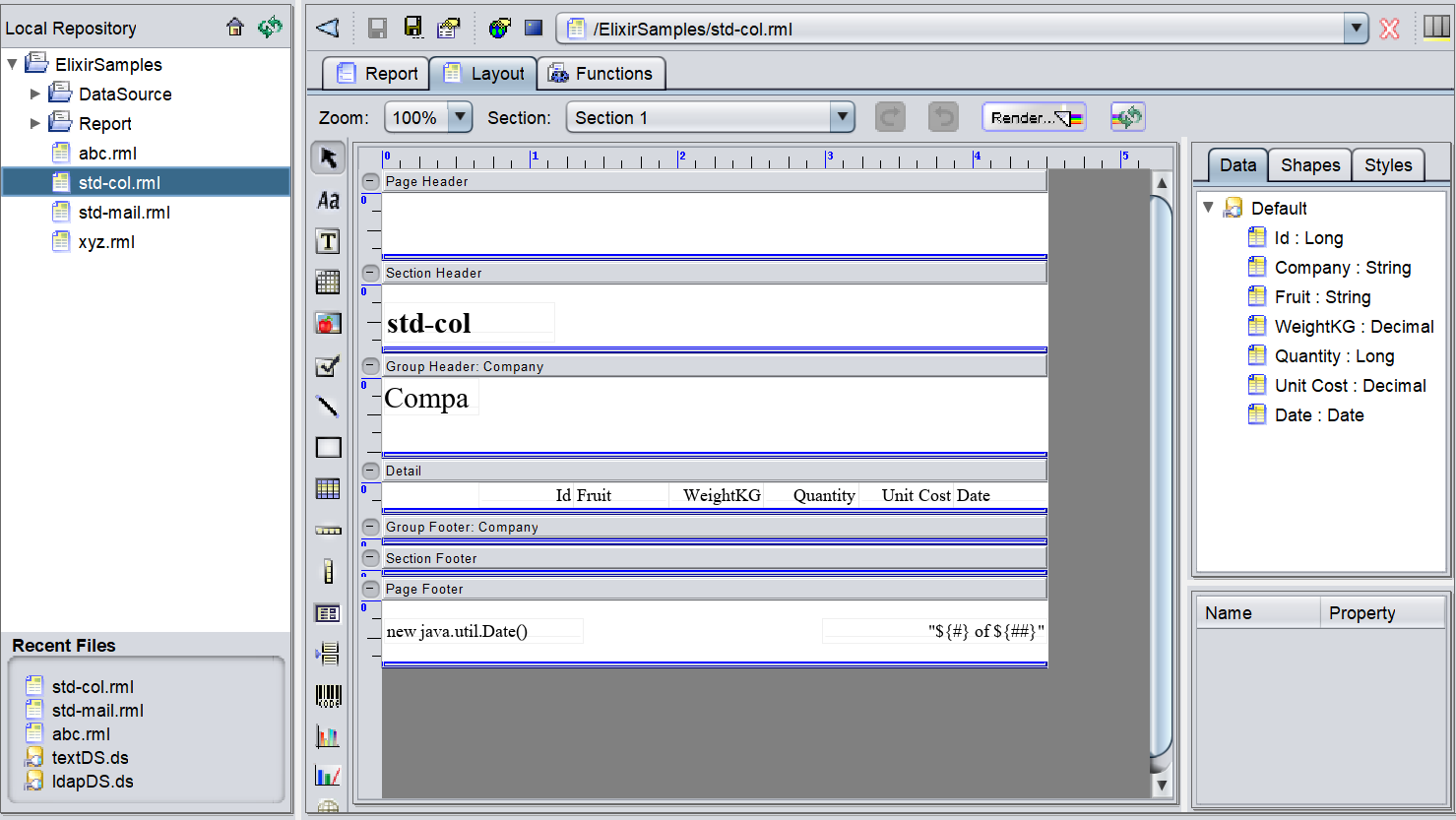
Task: Pick the Aa label text tool
Action: tap(328, 201)
